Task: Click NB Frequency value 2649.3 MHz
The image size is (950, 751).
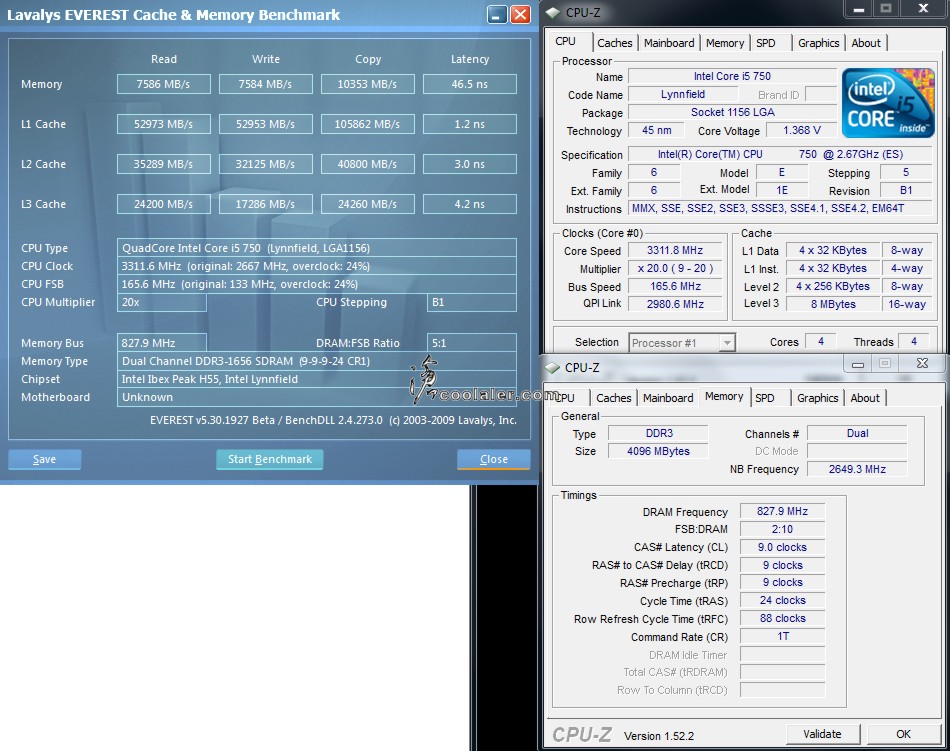Action: (x=857, y=469)
